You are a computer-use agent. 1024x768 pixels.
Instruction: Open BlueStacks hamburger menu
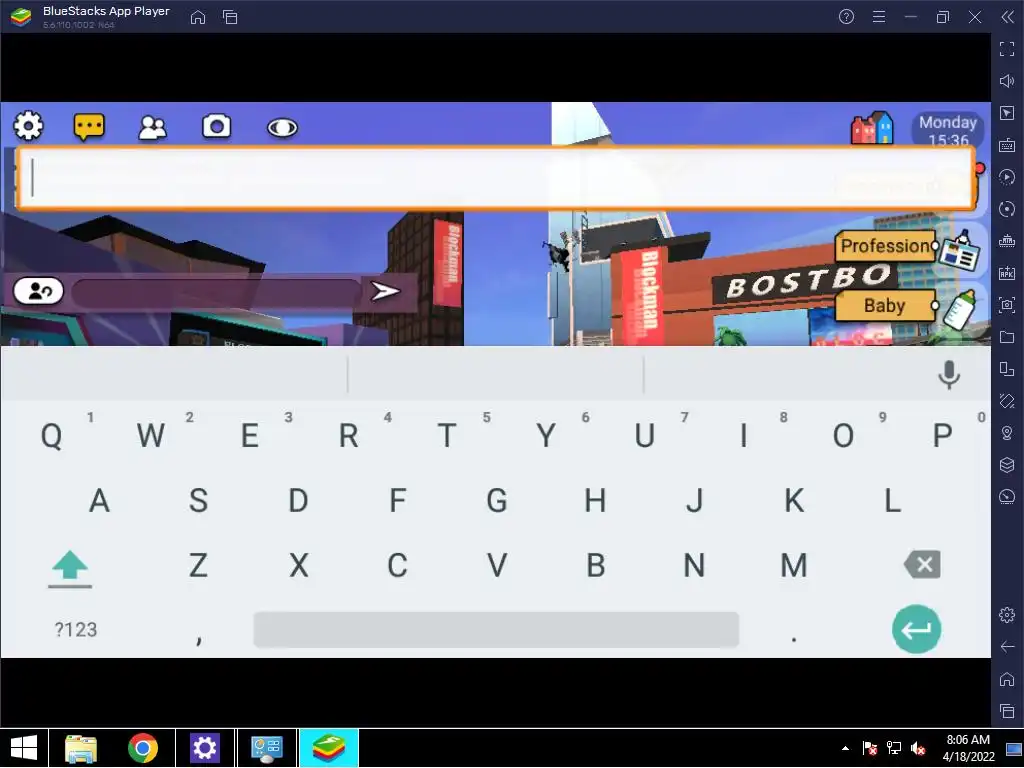tap(879, 17)
